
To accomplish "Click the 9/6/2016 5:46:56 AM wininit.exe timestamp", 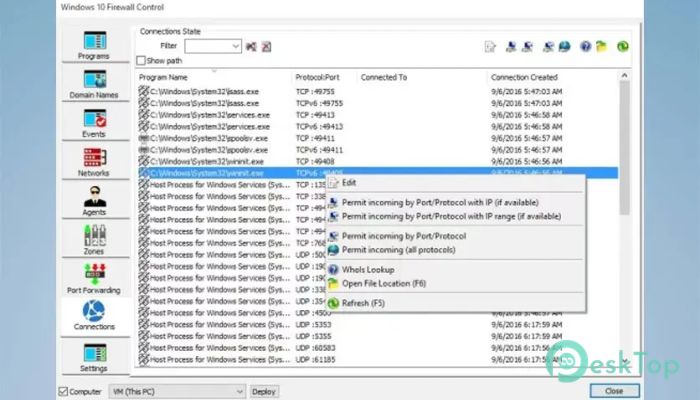I will point(526,161).
